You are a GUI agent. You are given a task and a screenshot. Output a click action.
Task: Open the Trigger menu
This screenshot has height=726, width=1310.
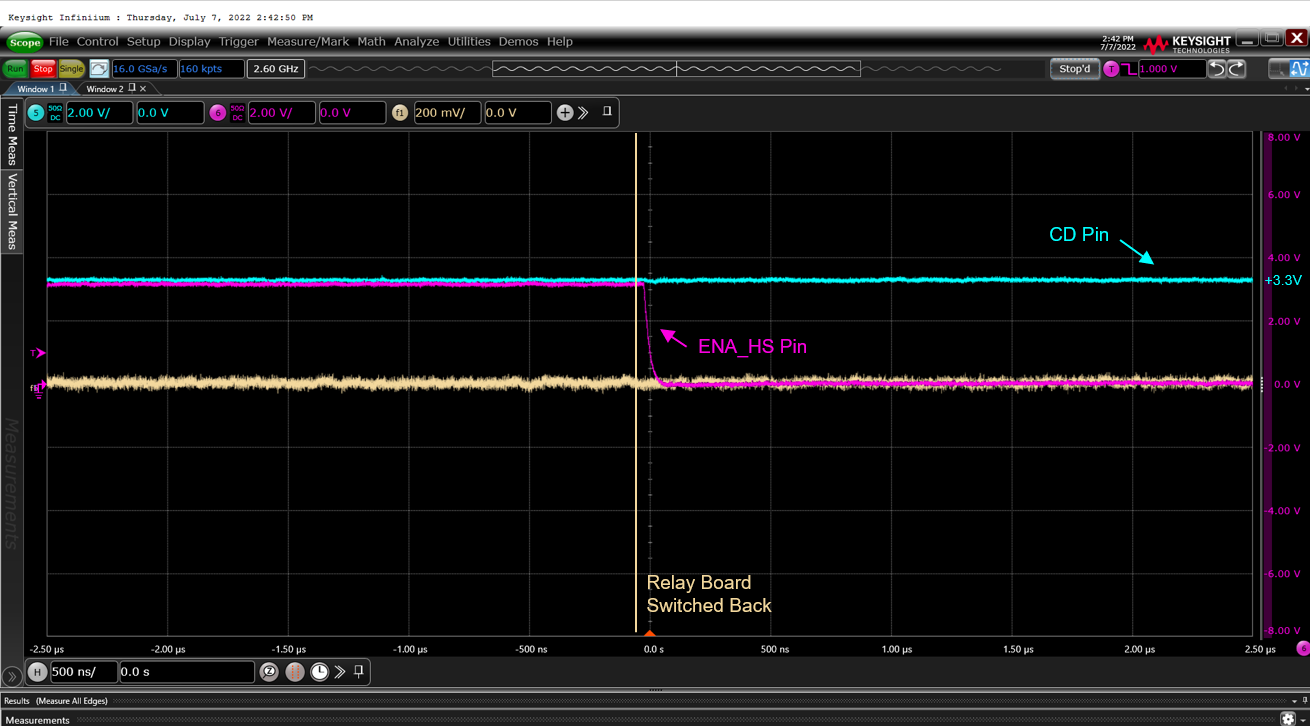coord(239,42)
